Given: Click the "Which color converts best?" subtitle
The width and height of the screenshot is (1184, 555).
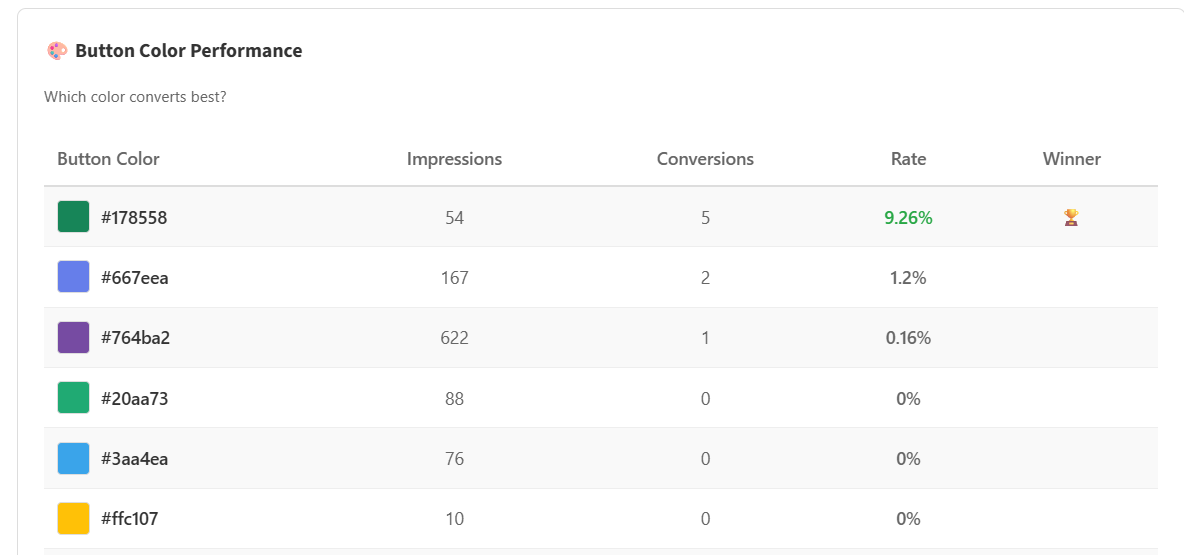Looking at the screenshot, I should [135, 97].
